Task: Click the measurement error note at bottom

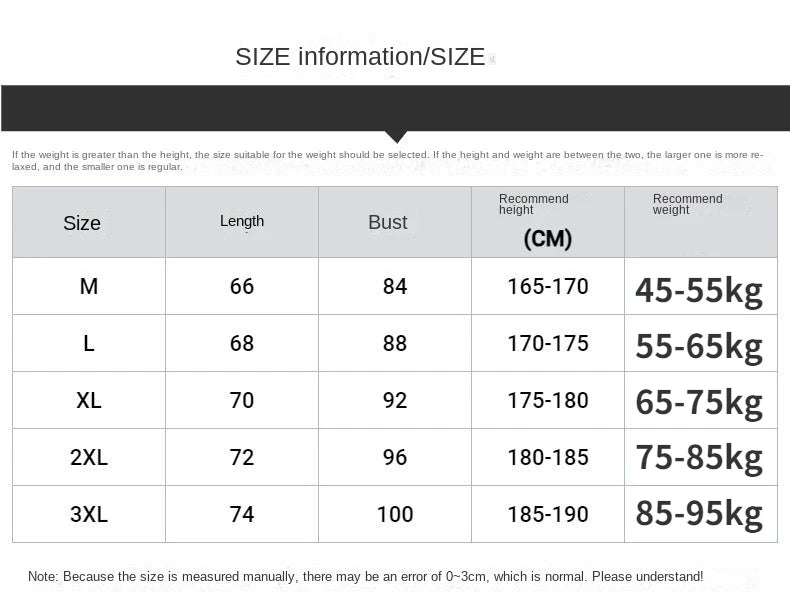Action: click(x=366, y=577)
